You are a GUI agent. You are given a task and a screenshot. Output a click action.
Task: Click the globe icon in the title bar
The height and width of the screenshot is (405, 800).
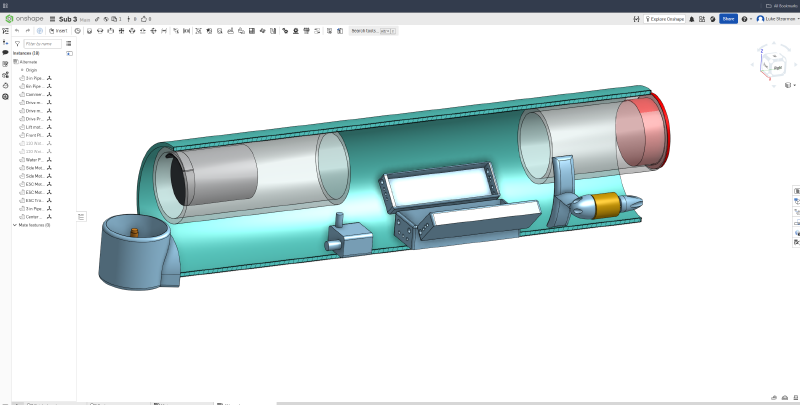(106, 19)
